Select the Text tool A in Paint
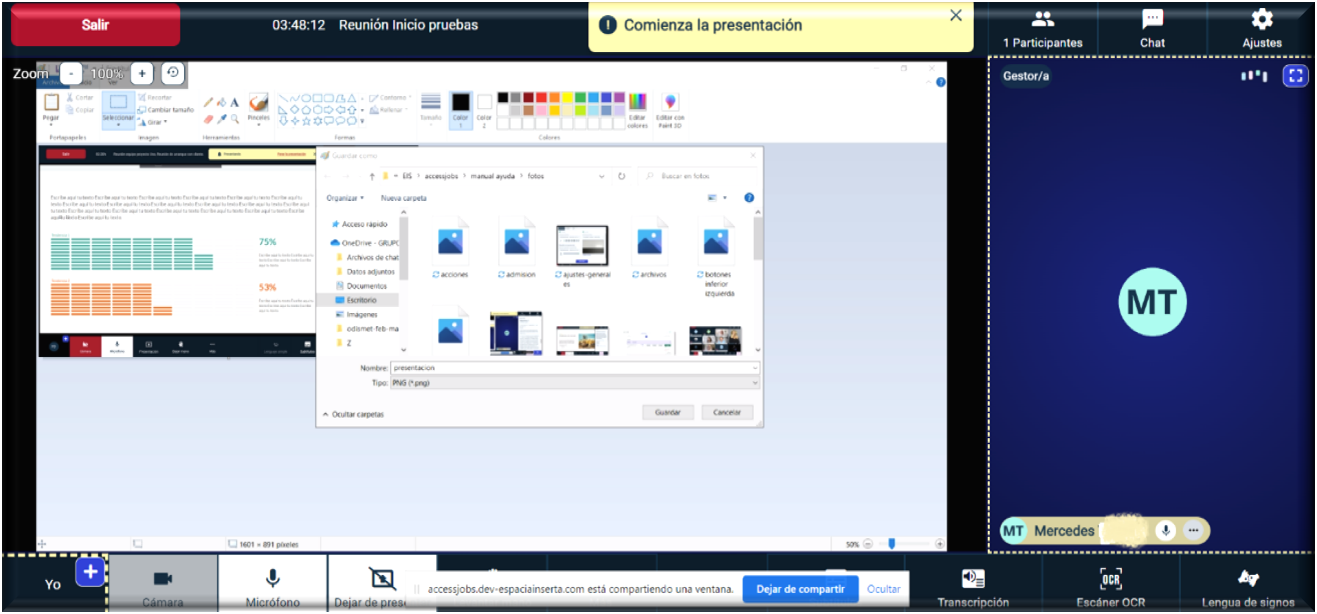Image resolution: width=1317 pixels, height=614 pixels. [x=234, y=101]
